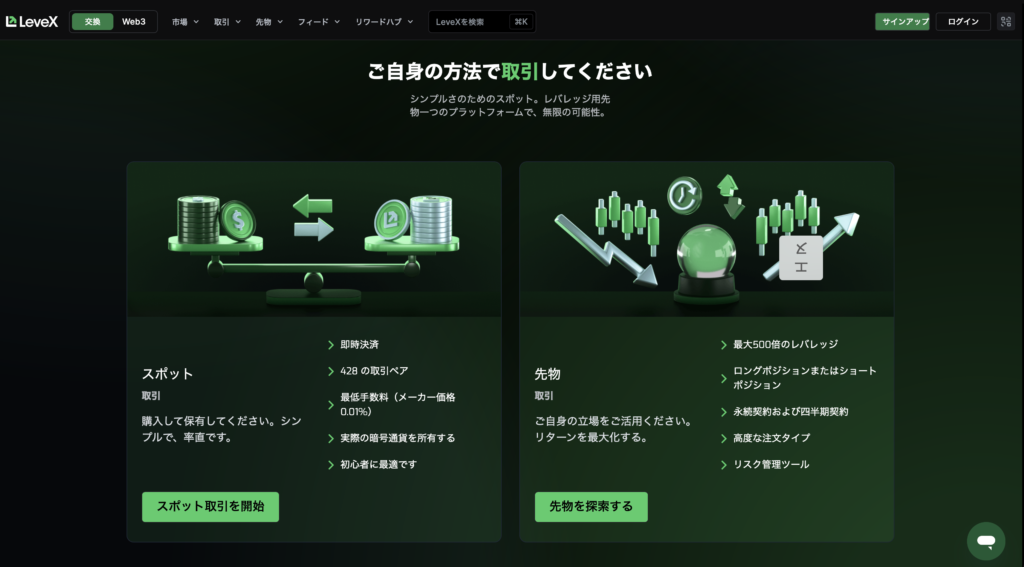
Task: Click the chevron beside 初心者に最適です
Action: (331, 465)
